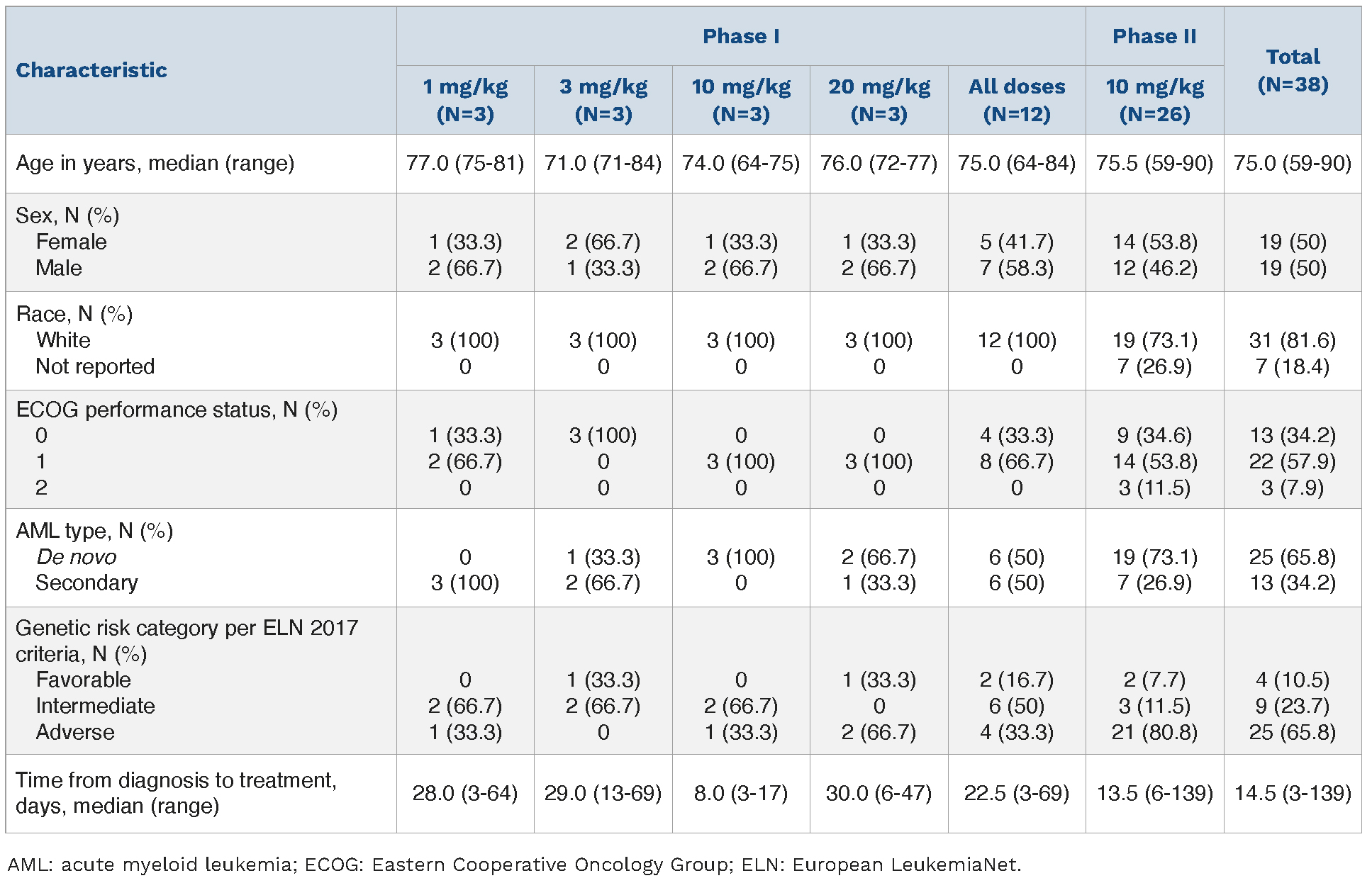1372x883 pixels.
Task: Click the Time from diagnosis row label
Action: click(176, 780)
